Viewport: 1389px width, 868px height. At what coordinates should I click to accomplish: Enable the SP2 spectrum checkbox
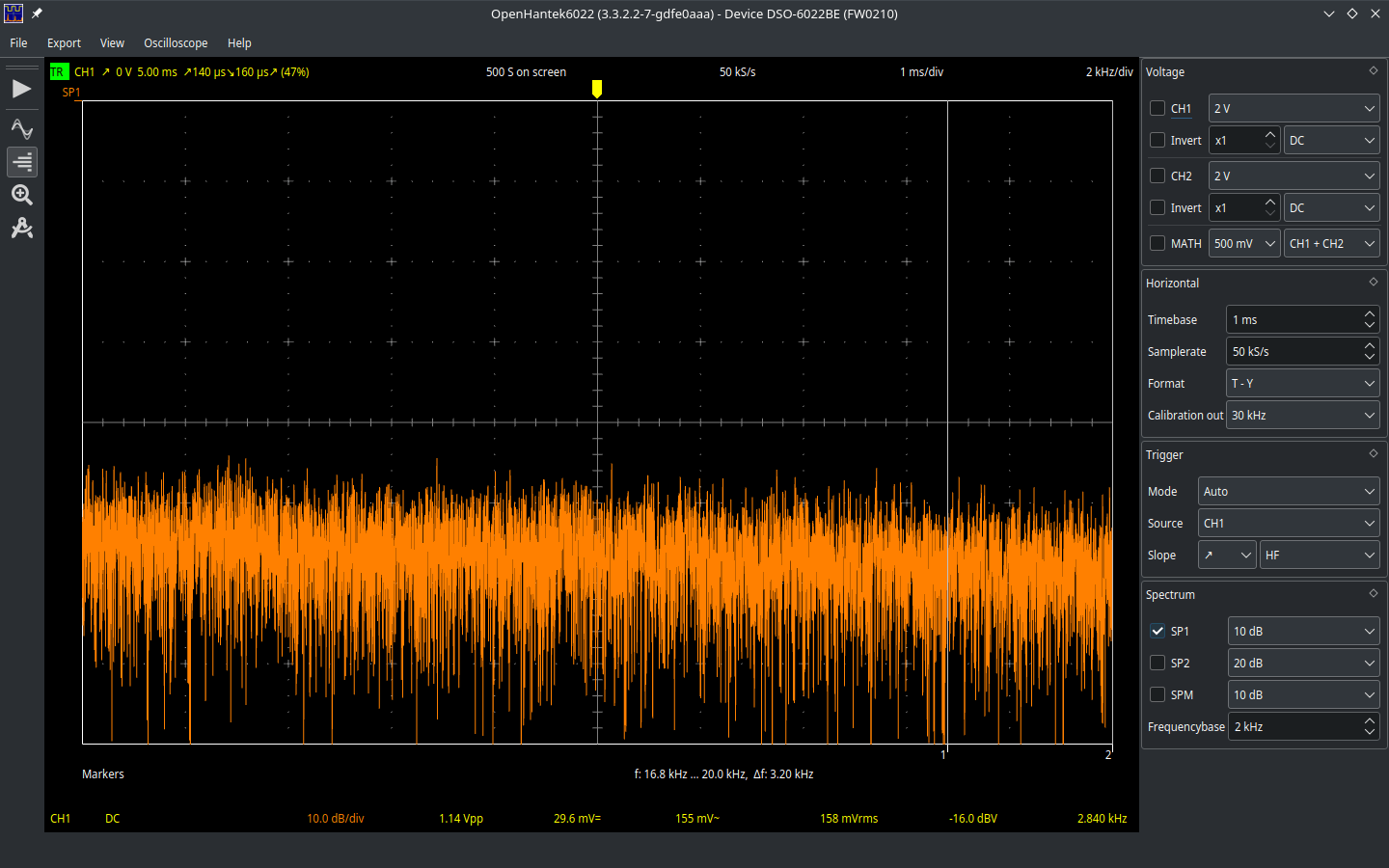click(x=1157, y=663)
